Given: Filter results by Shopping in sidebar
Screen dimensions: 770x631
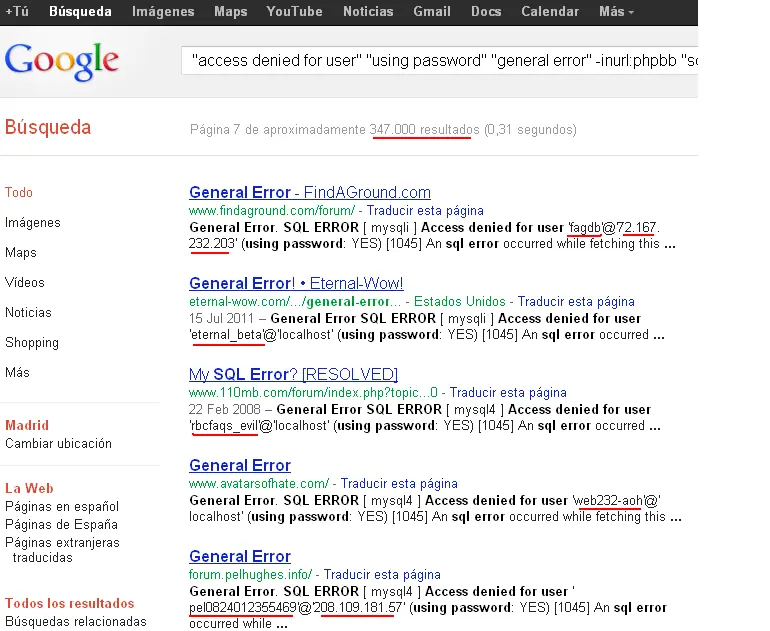Looking at the screenshot, I should [32, 342].
